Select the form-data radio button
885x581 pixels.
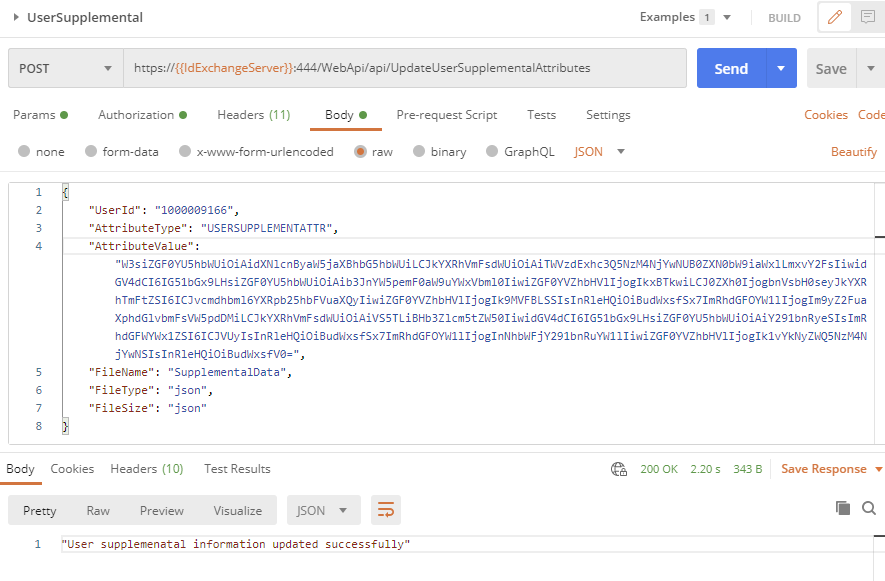pos(91,151)
